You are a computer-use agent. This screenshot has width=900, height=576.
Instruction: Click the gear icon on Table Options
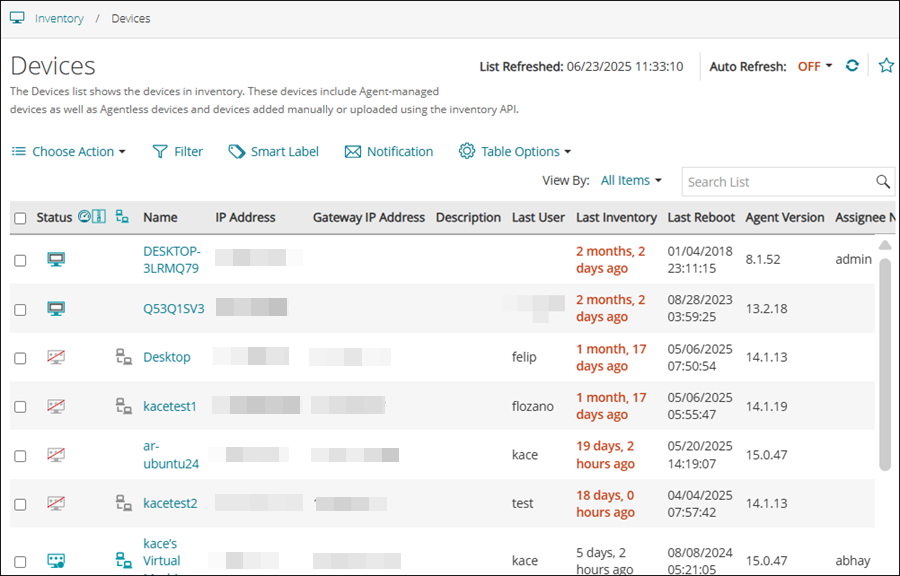click(466, 151)
